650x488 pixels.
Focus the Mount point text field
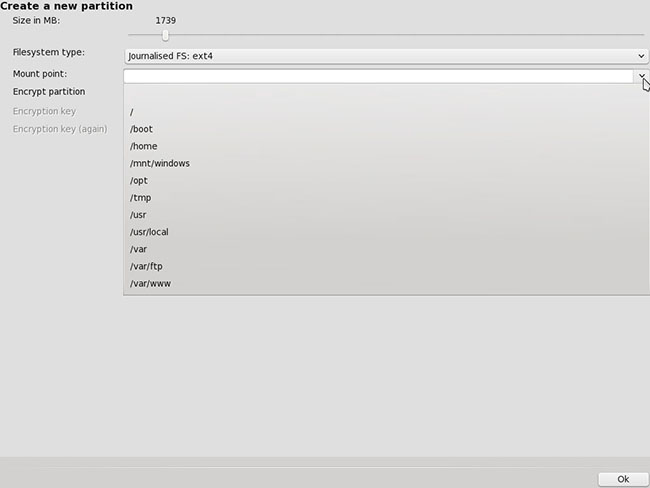(x=378, y=76)
